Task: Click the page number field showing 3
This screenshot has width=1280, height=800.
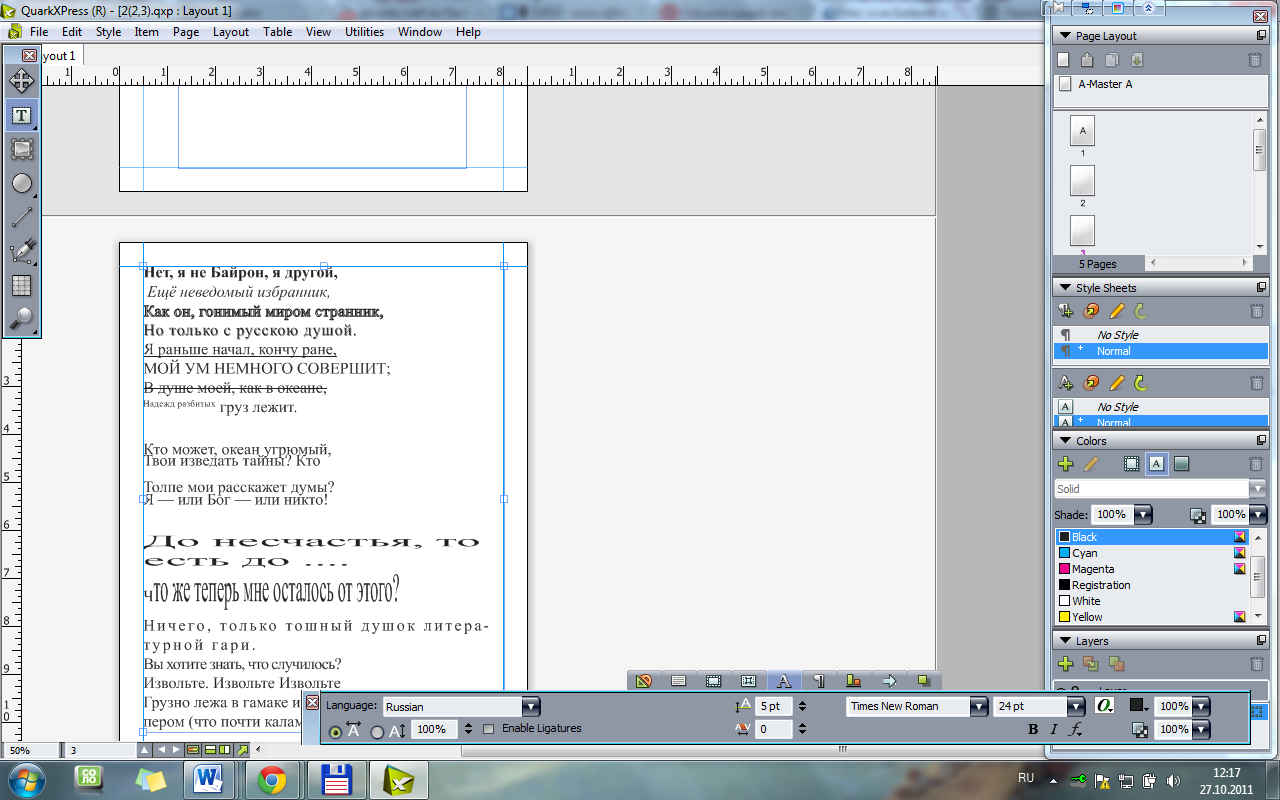Action: tap(100, 749)
